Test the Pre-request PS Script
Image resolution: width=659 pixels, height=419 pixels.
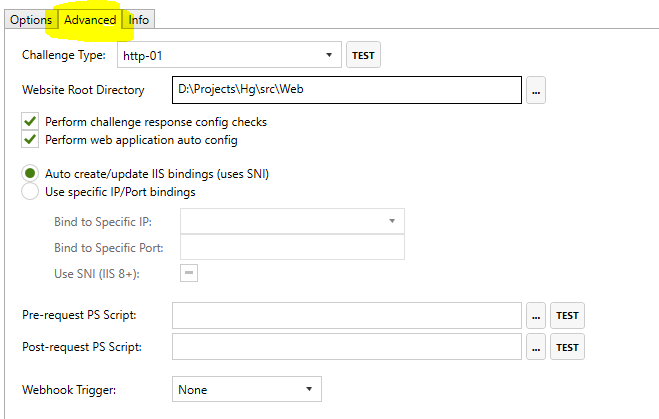coord(567,316)
